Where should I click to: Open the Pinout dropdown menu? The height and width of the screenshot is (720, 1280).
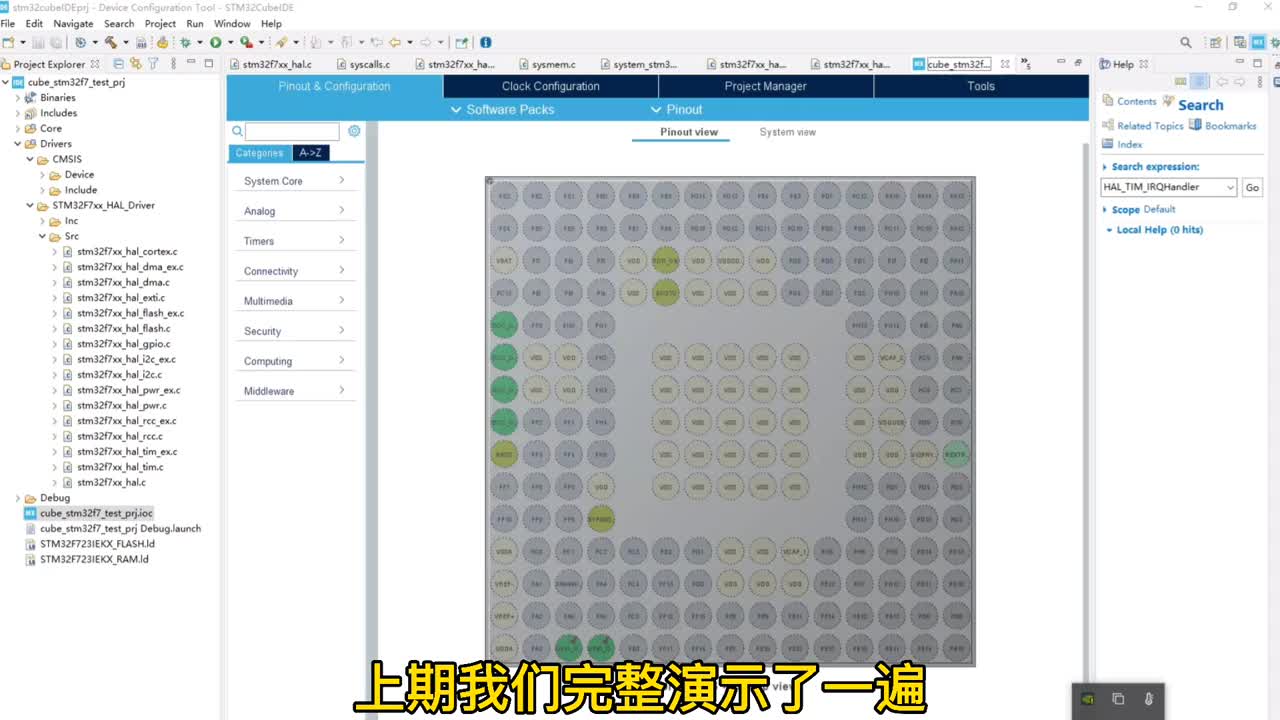(677, 110)
